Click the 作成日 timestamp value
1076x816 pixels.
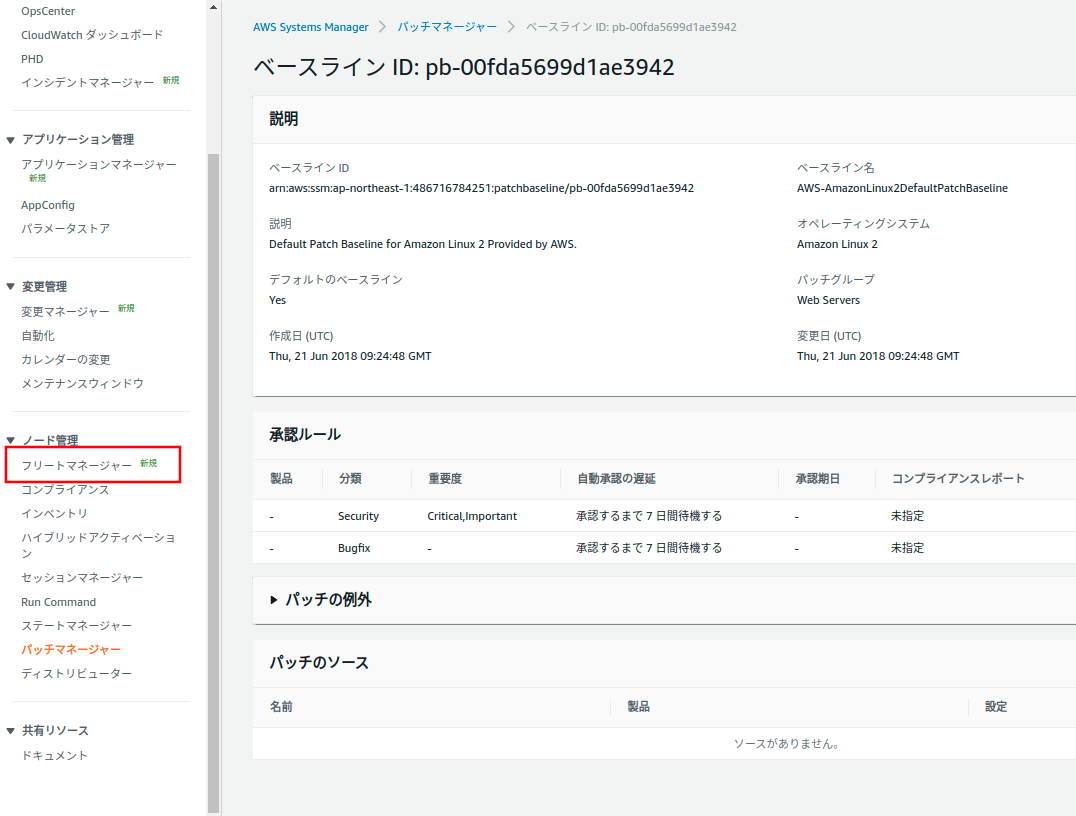350,356
